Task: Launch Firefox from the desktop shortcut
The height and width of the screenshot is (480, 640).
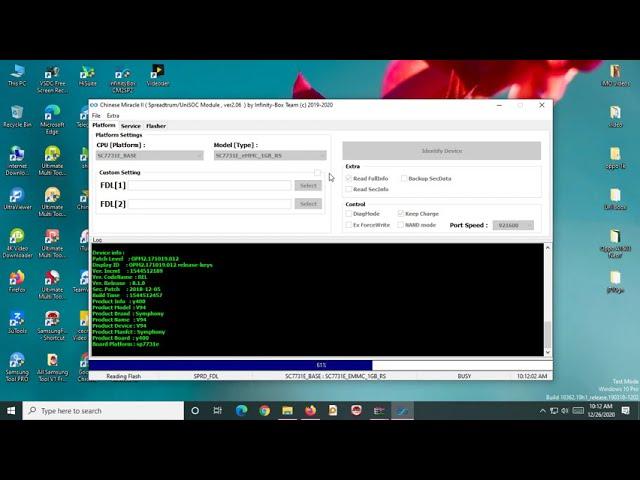Action: click(x=17, y=281)
